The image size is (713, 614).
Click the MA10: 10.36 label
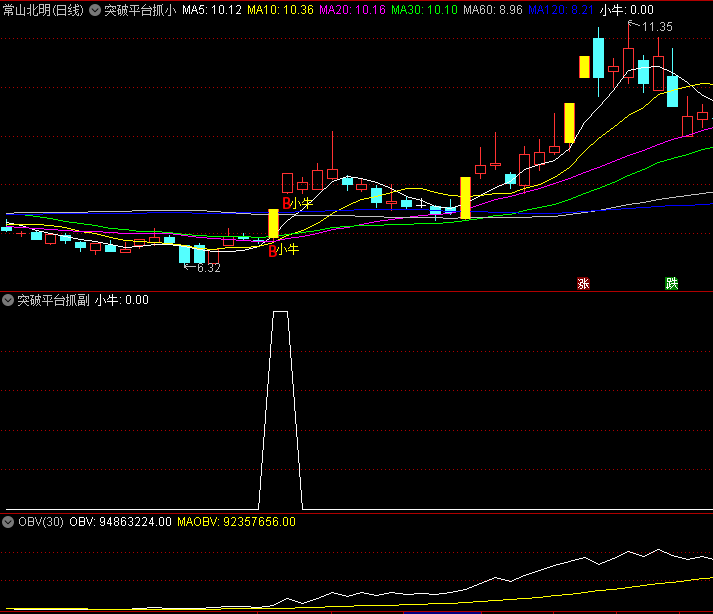tap(280, 10)
